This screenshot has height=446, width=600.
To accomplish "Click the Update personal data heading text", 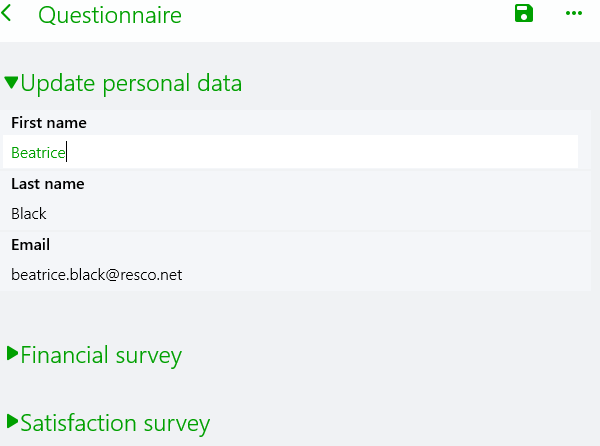I will click(x=131, y=83).
